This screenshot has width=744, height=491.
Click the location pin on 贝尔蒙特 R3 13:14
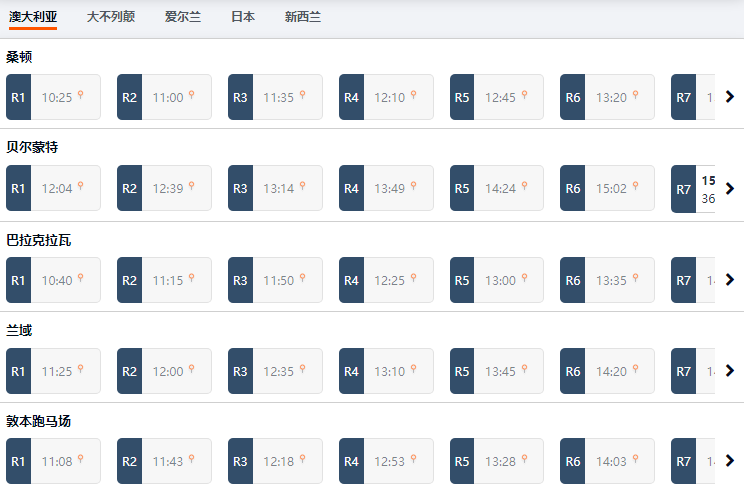coord(302,187)
